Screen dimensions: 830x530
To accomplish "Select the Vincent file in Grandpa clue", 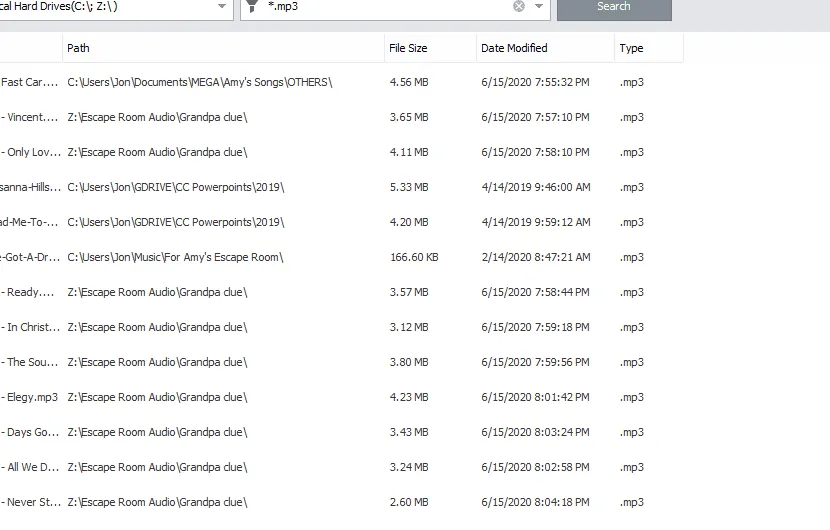I will pos(32,117).
